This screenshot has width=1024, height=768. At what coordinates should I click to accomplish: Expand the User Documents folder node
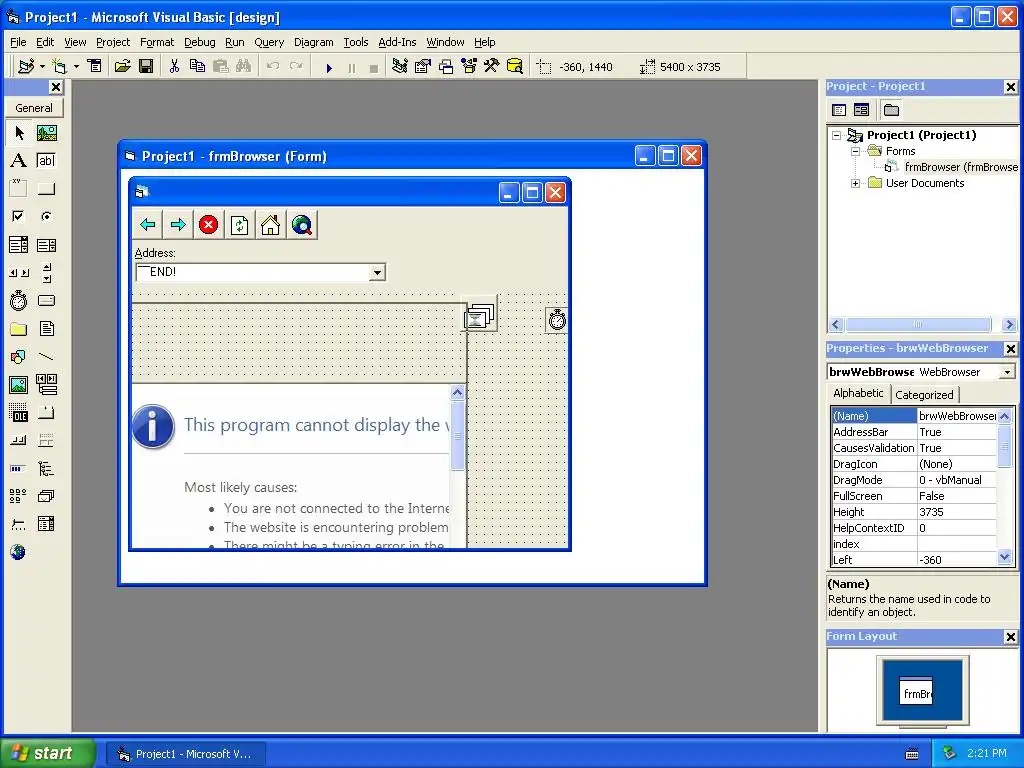coord(856,184)
